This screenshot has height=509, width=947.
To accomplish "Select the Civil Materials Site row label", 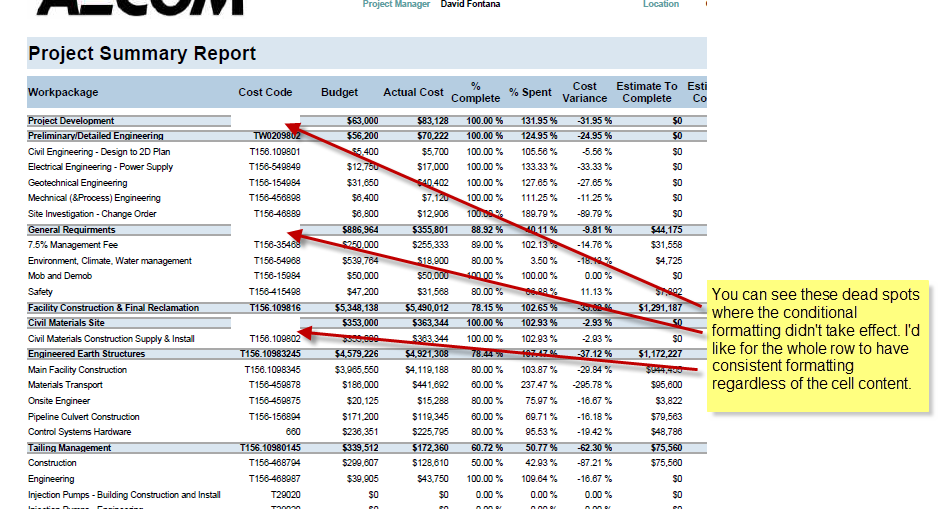I will (x=66, y=323).
